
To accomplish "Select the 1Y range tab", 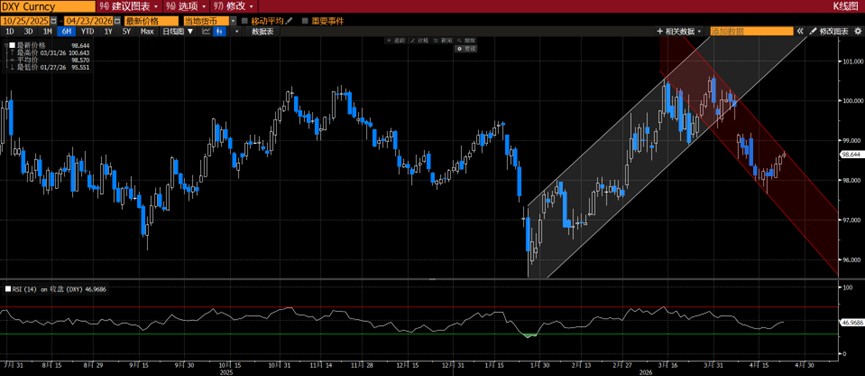I will pyautogui.click(x=108, y=31).
